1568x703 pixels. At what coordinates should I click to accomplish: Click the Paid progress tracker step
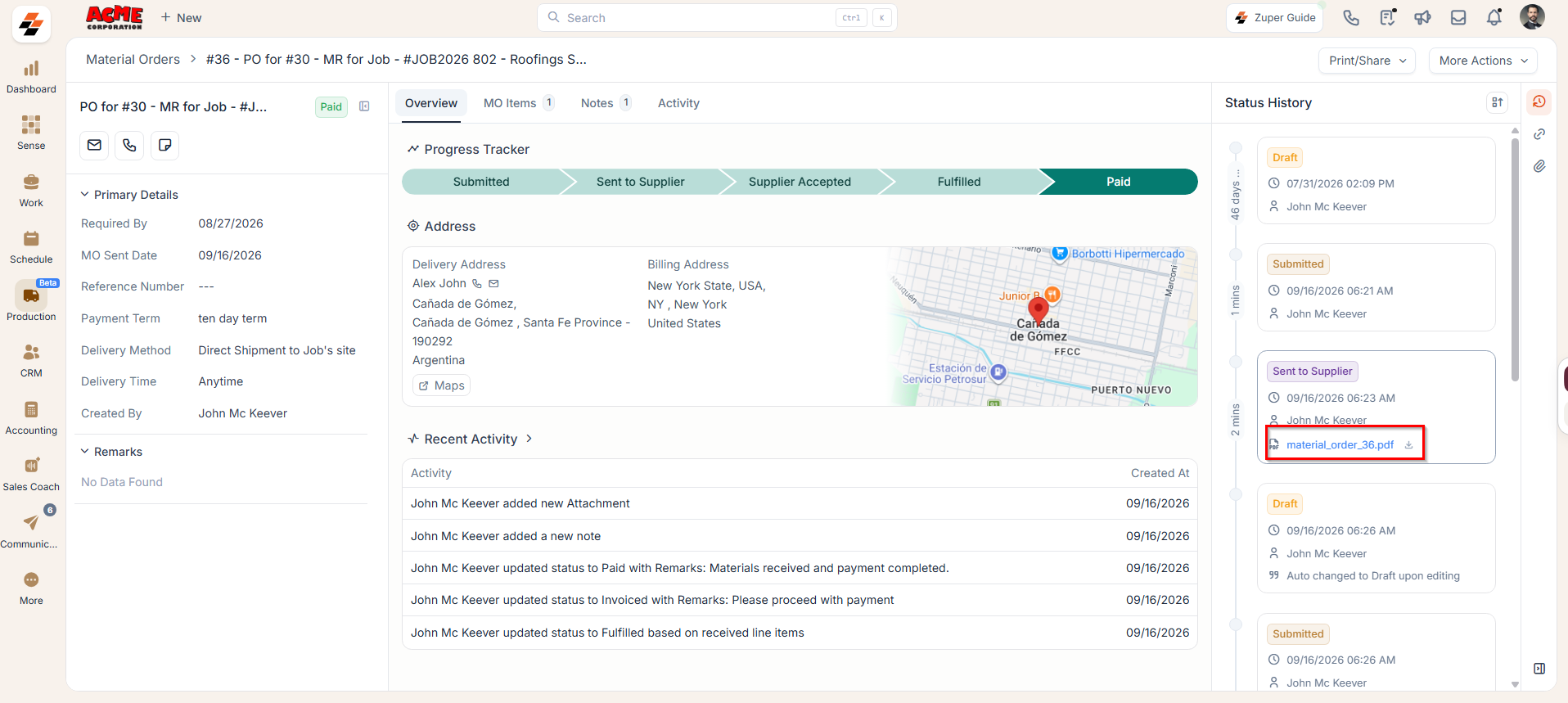click(x=1118, y=182)
